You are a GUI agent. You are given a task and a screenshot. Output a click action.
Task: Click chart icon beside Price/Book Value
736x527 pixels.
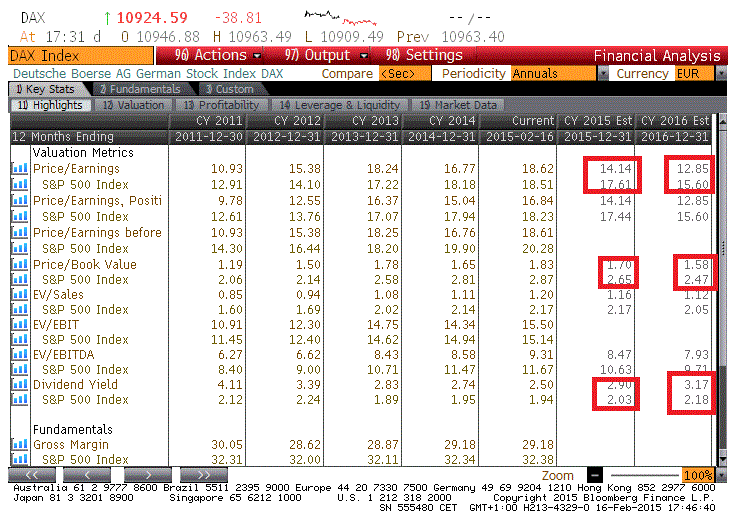pyautogui.click(x=20, y=264)
